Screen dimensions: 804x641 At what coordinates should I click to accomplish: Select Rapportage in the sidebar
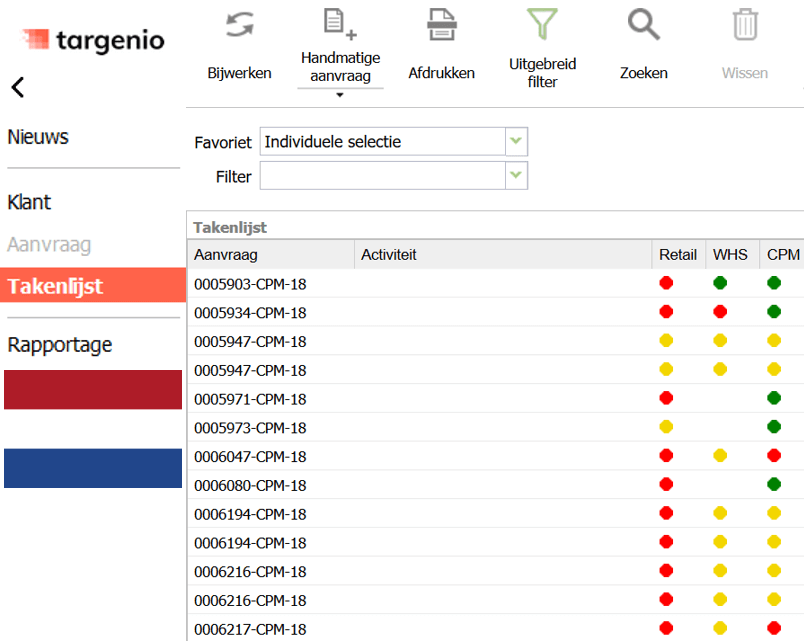click(60, 345)
